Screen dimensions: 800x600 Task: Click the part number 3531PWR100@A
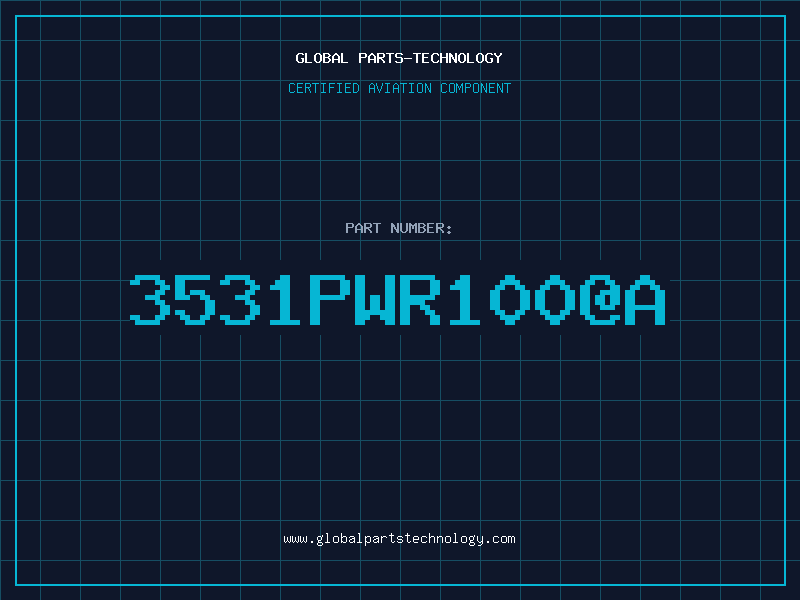coord(398,299)
